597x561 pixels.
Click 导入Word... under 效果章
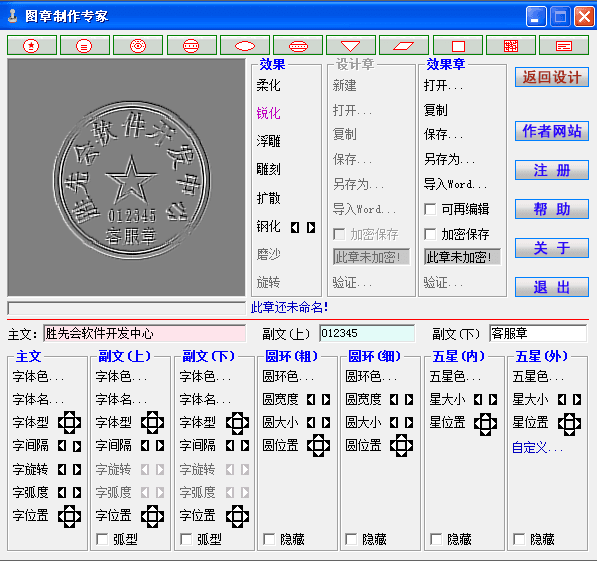click(x=455, y=184)
